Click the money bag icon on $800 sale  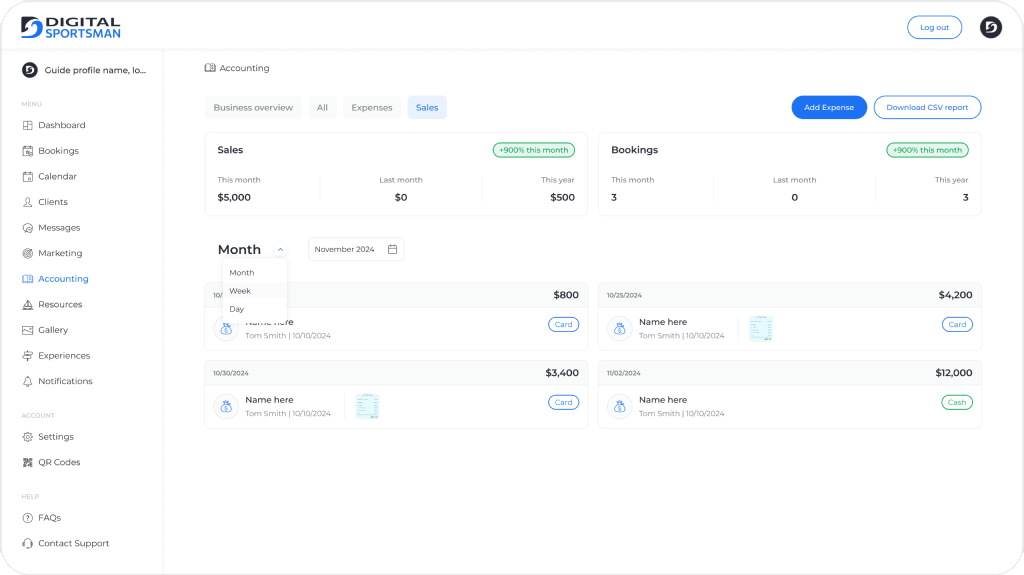[x=227, y=329]
